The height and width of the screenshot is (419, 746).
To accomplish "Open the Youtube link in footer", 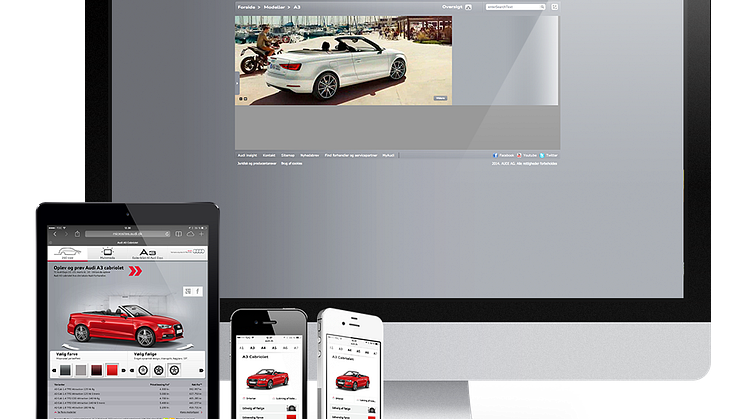I will [x=518, y=156].
